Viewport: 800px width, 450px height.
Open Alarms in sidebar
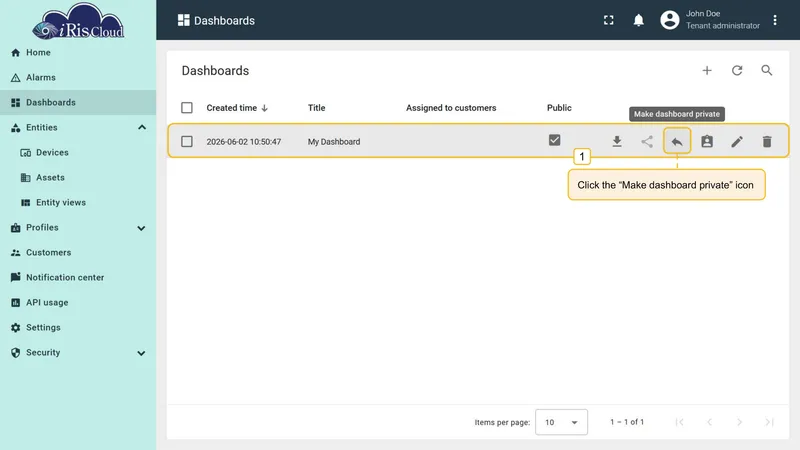pos(78,77)
